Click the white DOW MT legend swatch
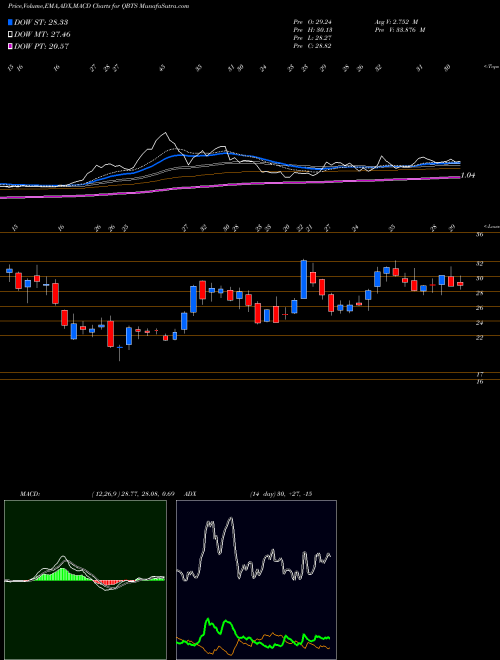The height and width of the screenshot is (660, 500). (11, 35)
